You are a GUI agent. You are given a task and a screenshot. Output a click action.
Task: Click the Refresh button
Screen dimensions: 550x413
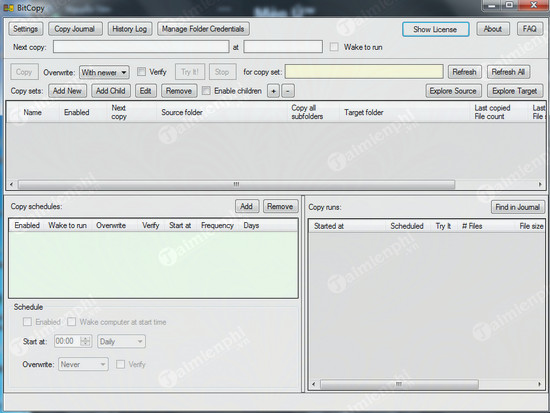464,72
